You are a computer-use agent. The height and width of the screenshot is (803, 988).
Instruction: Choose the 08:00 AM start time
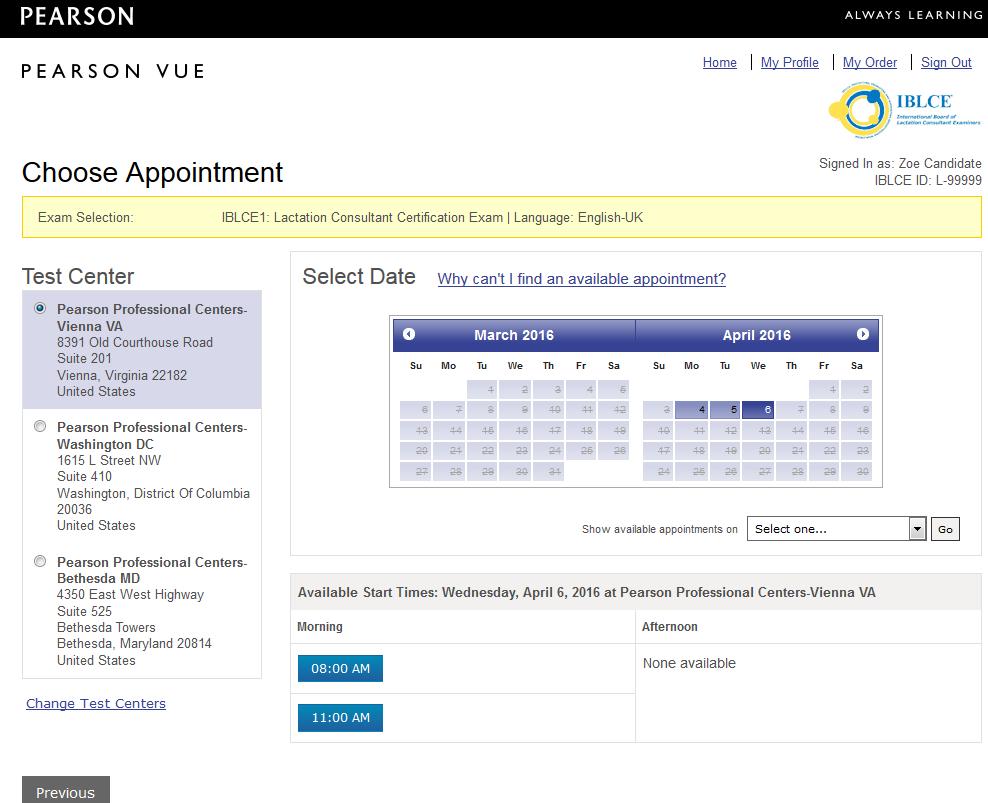(340, 668)
